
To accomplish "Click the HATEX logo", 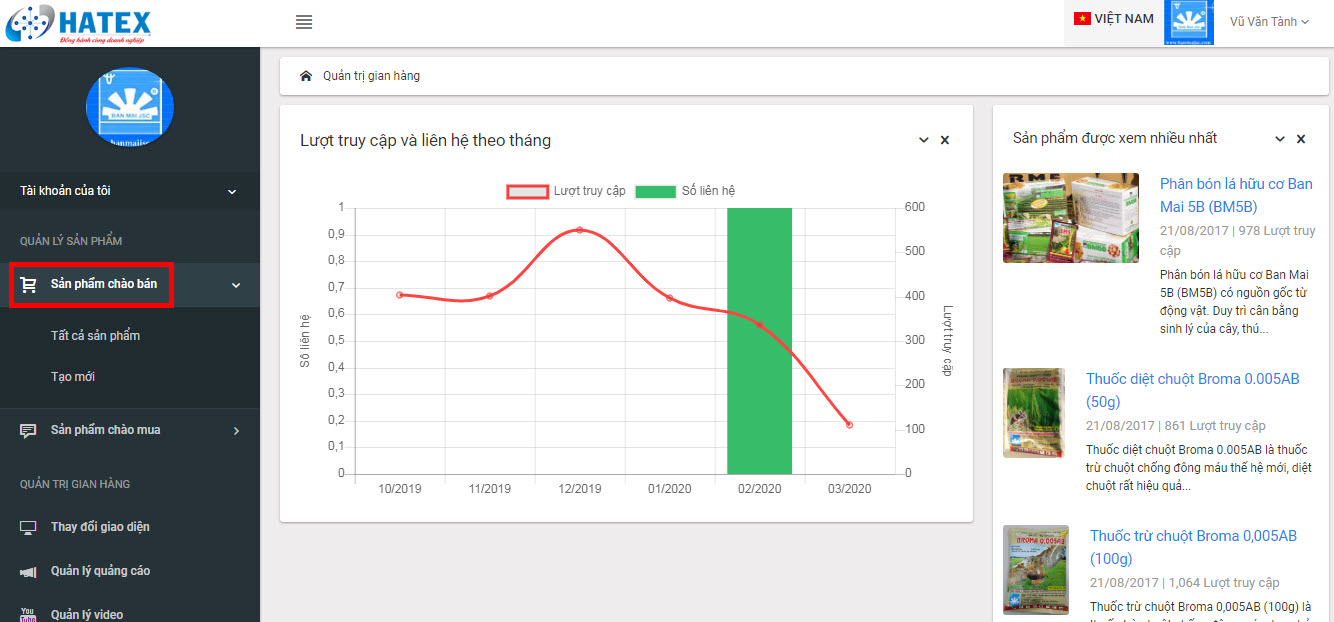I will coord(77,23).
